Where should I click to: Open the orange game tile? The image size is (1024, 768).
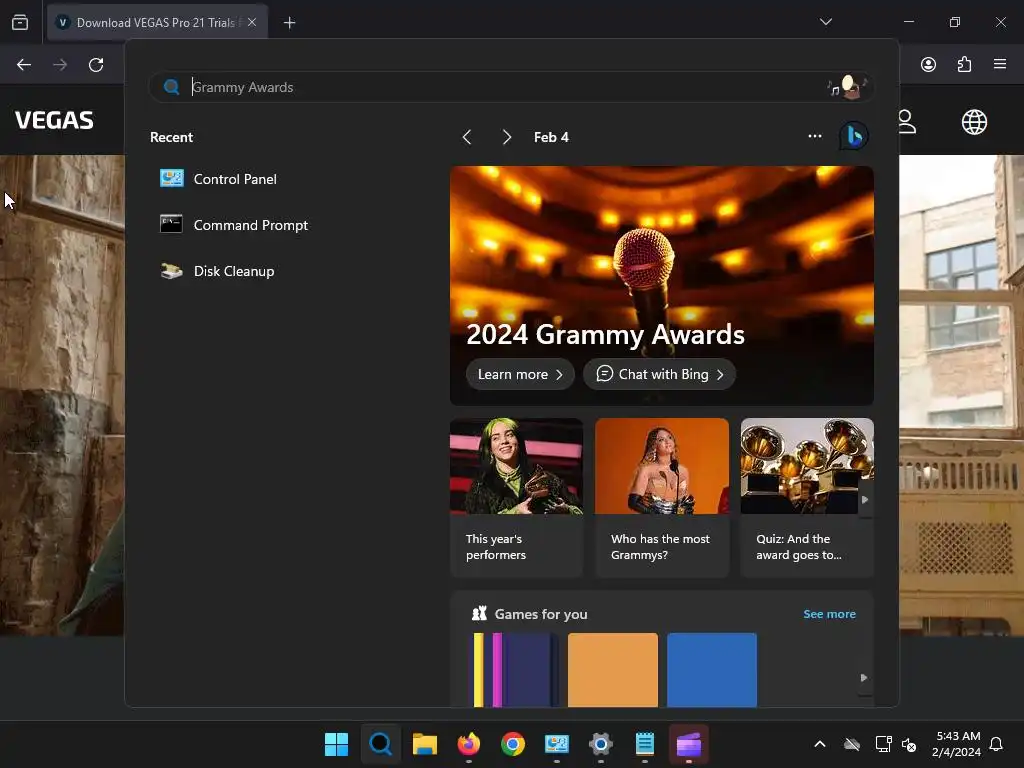(613, 669)
